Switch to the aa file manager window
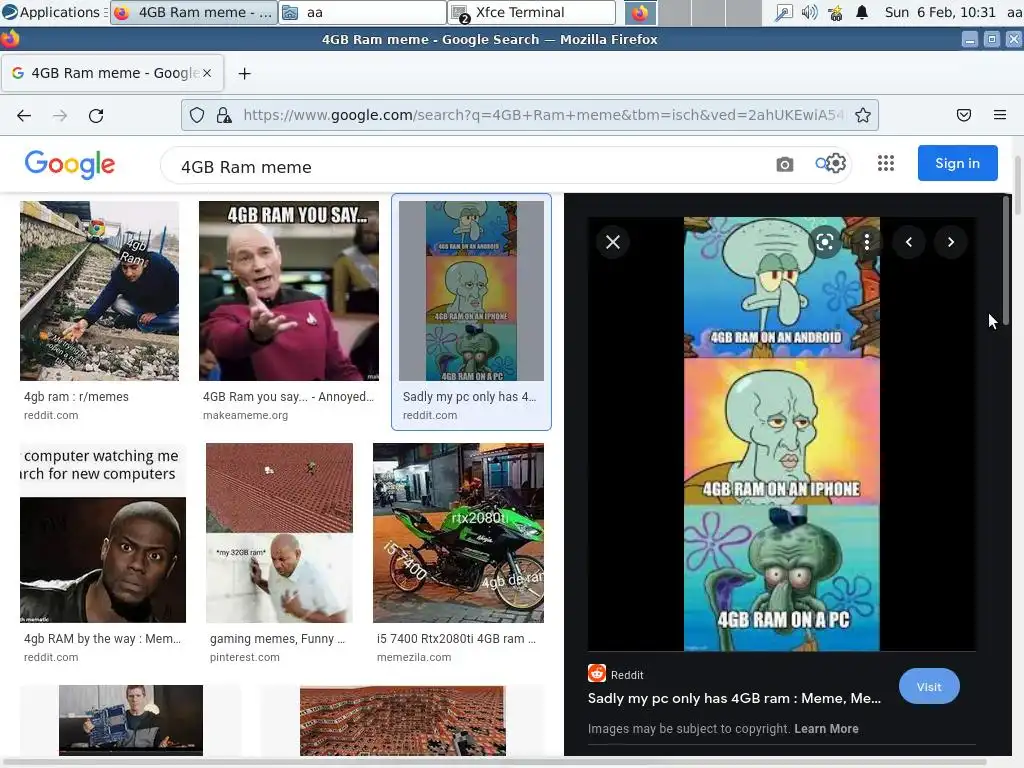Image resolution: width=1024 pixels, height=768 pixels. pyautogui.click(x=362, y=12)
